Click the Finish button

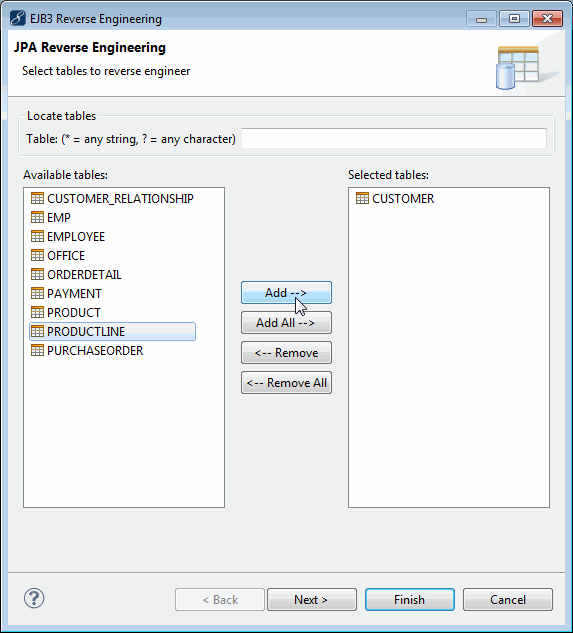[x=410, y=599]
